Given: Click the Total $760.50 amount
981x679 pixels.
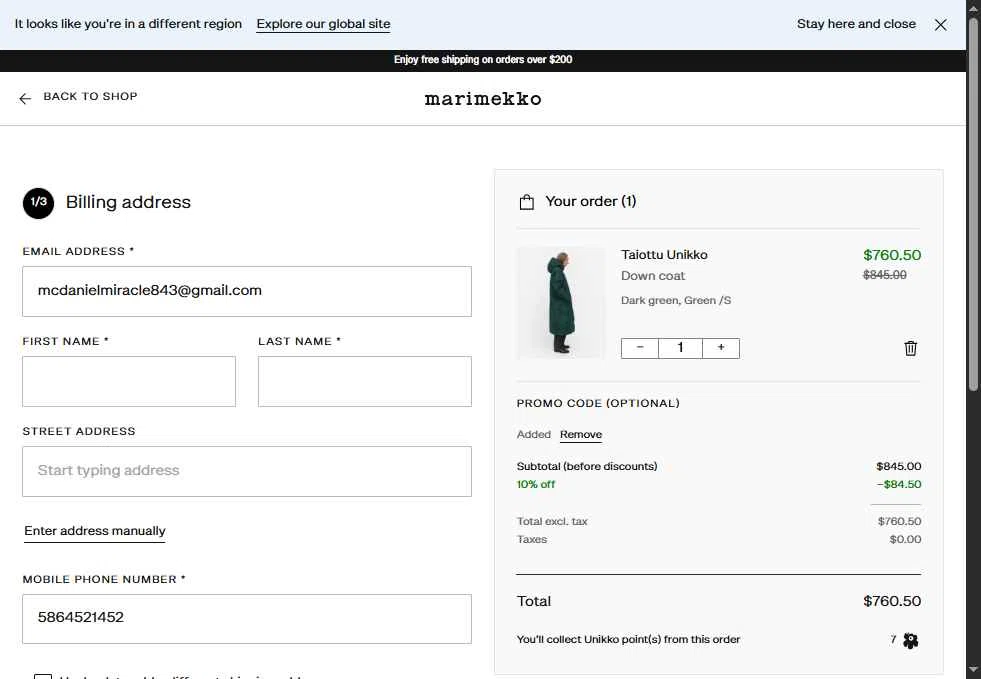Looking at the screenshot, I should [x=892, y=601].
